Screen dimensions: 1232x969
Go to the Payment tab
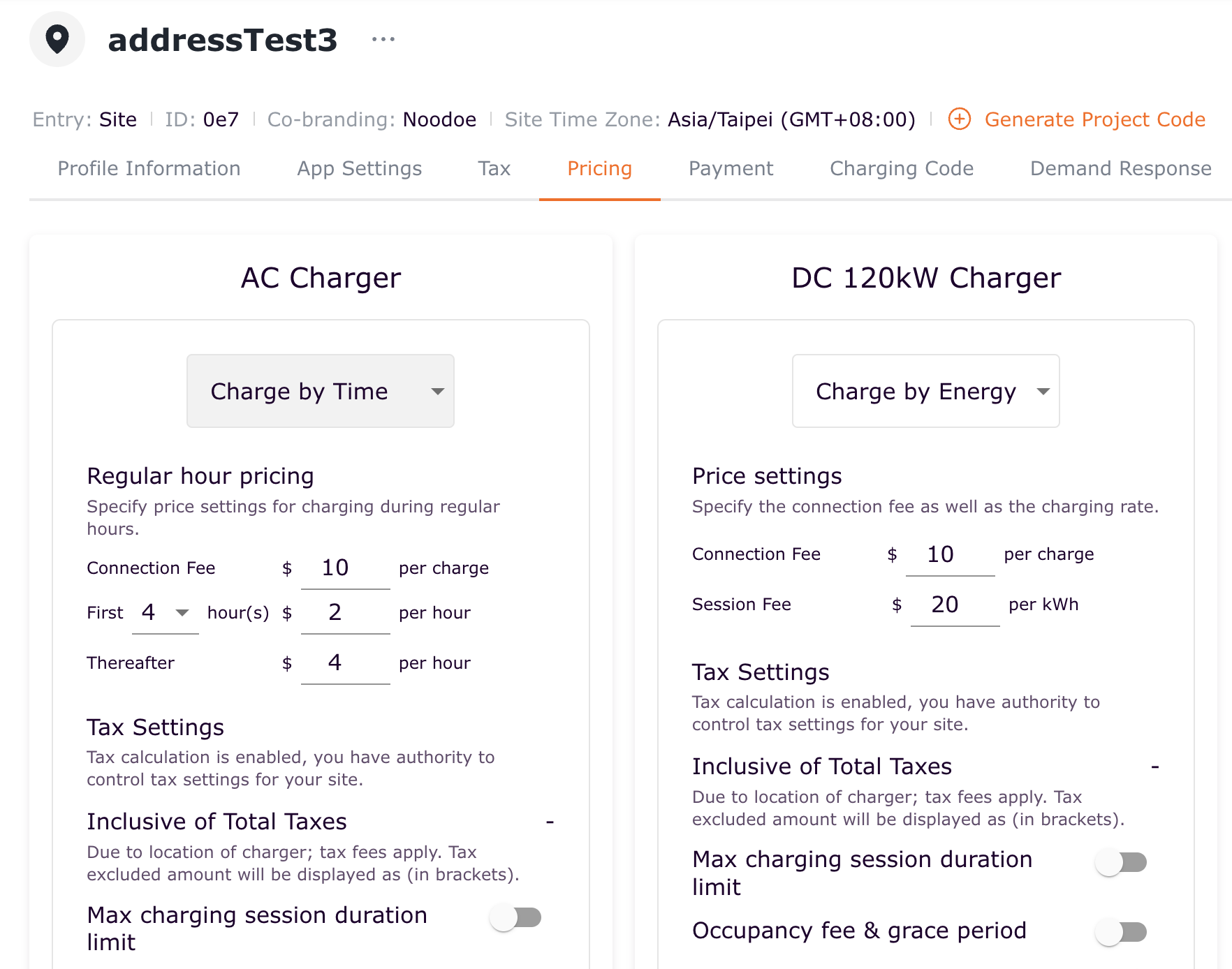tap(731, 169)
